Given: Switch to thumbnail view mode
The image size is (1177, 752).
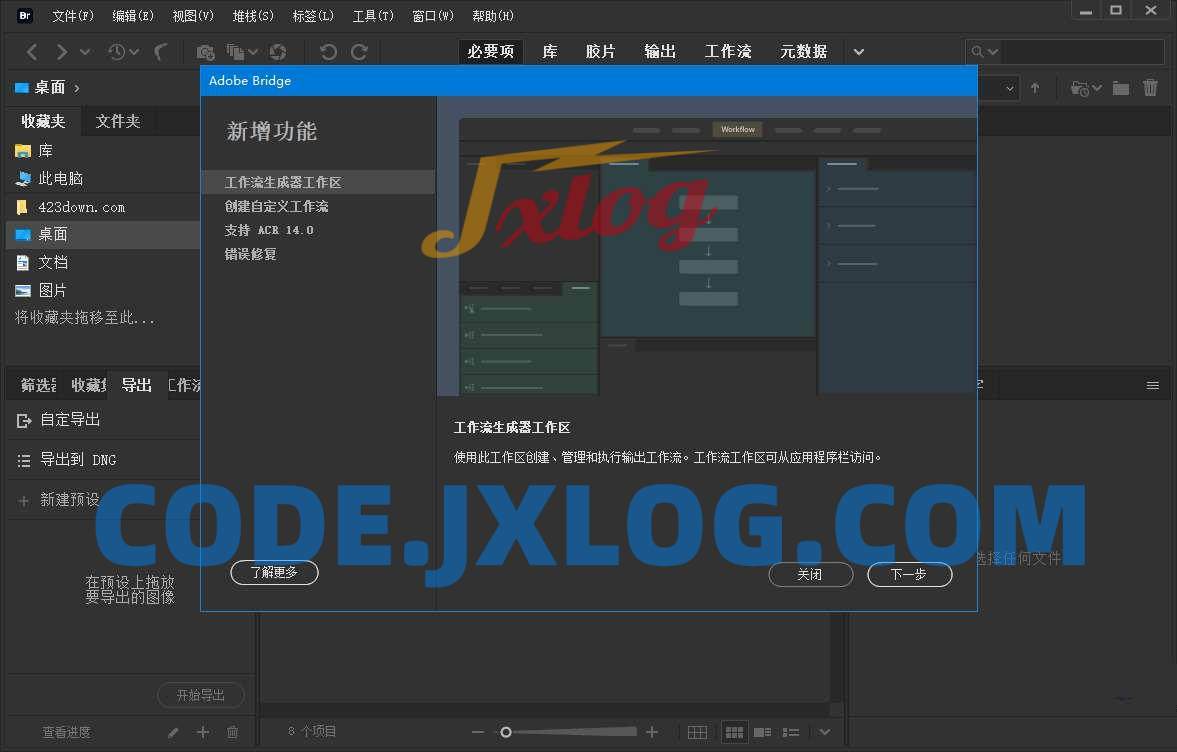Looking at the screenshot, I should click(734, 732).
